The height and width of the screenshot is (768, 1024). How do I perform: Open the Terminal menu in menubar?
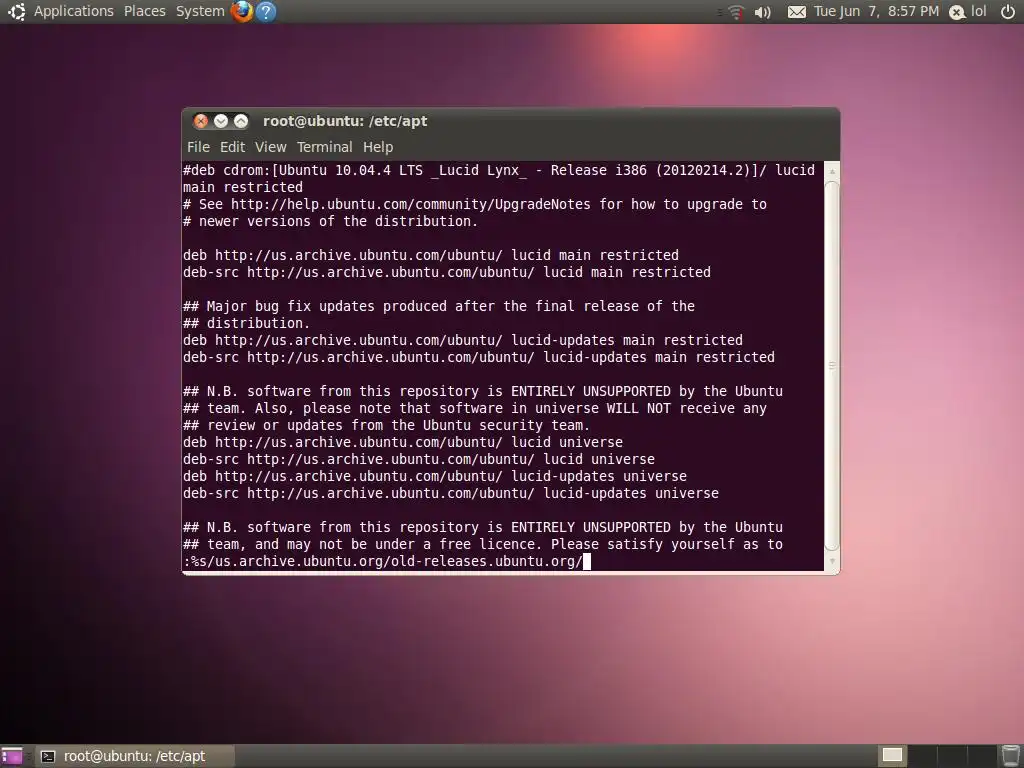pyautogui.click(x=325, y=147)
